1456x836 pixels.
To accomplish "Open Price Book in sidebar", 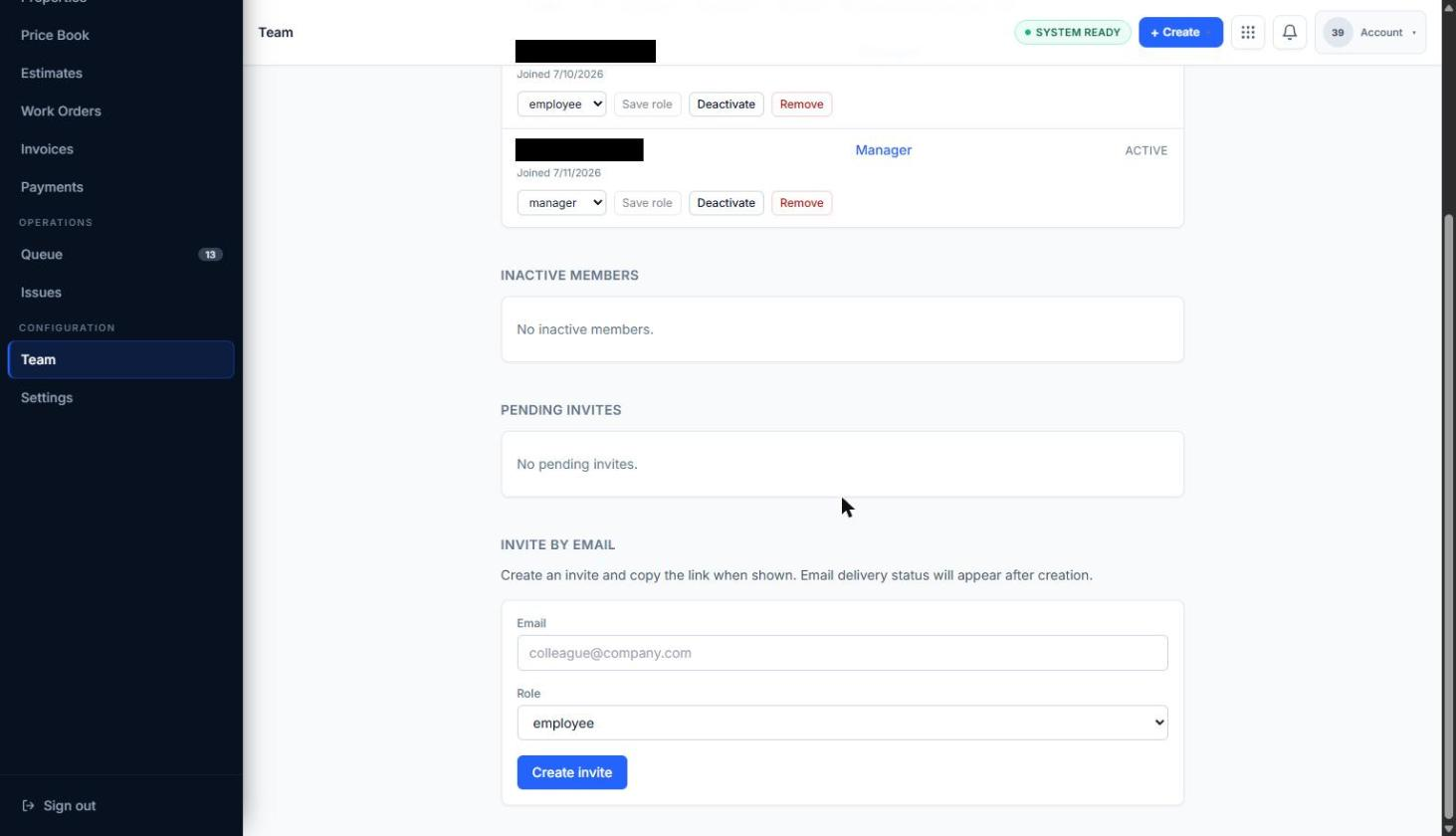I will pos(55,35).
